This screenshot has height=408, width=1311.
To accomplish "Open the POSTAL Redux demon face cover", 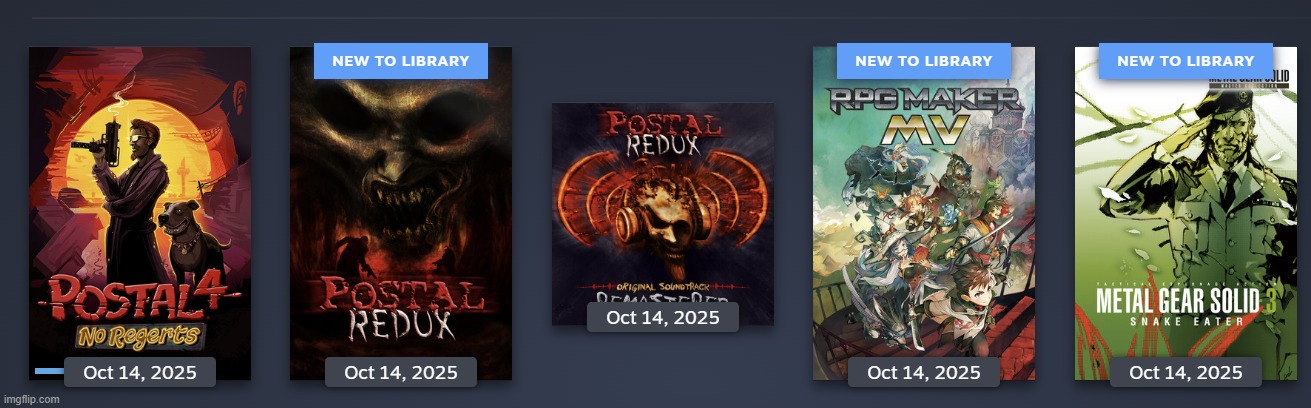I will point(401,213).
